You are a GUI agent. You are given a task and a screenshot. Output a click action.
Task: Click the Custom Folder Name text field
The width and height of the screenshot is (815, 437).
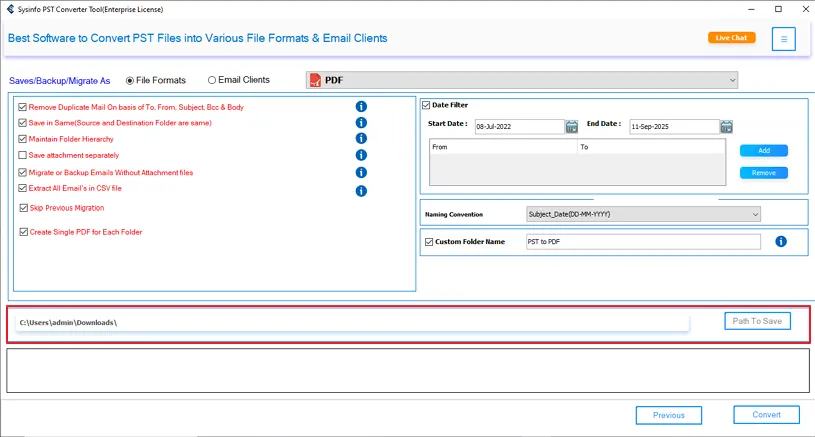click(643, 242)
